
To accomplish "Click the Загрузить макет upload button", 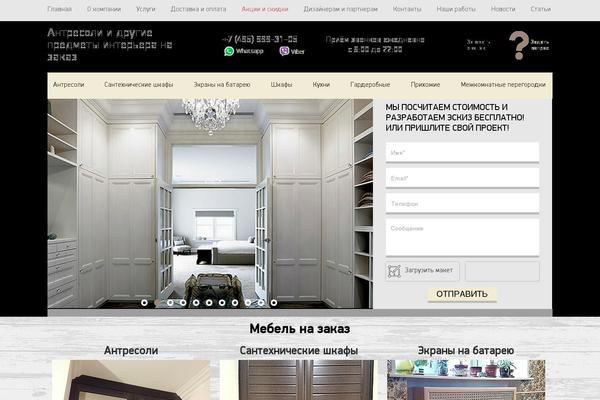I will pyautogui.click(x=422, y=271).
